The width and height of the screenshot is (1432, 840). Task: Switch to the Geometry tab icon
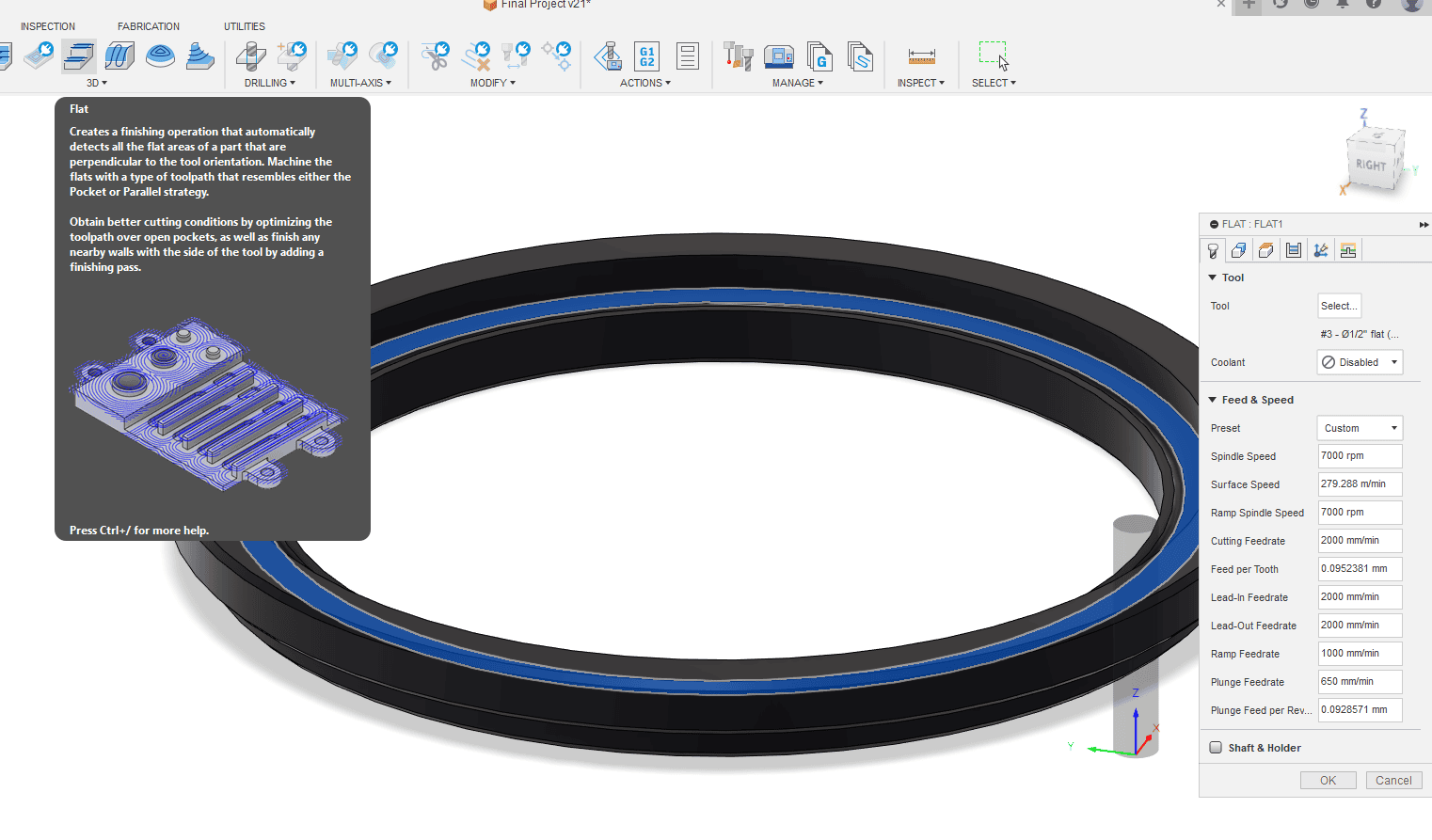pos(1239,250)
